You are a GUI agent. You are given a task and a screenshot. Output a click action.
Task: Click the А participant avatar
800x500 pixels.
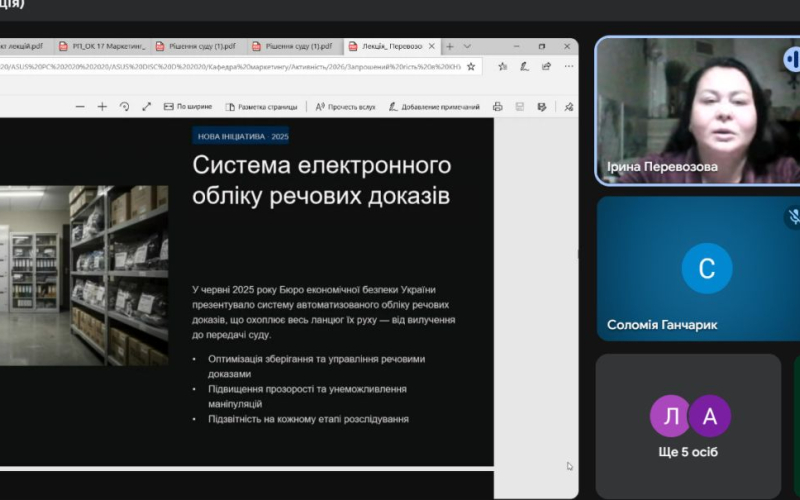710,416
